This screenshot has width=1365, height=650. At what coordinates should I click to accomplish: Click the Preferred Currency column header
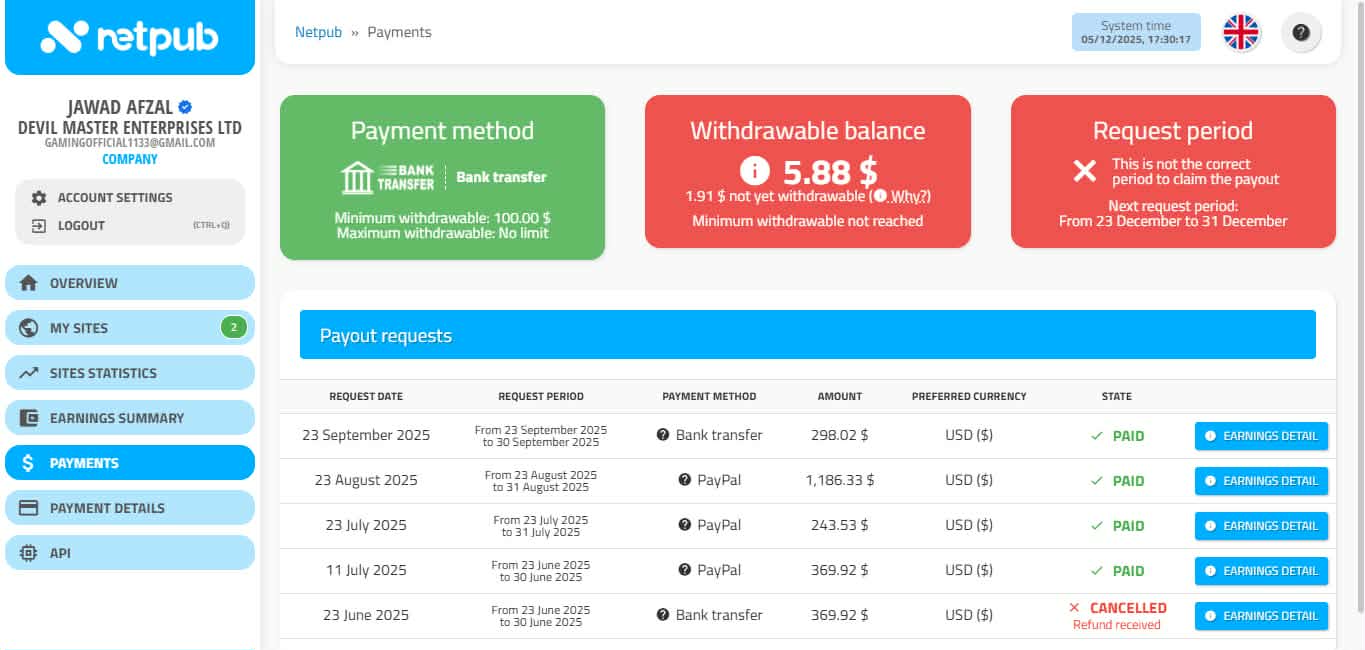point(969,396)
